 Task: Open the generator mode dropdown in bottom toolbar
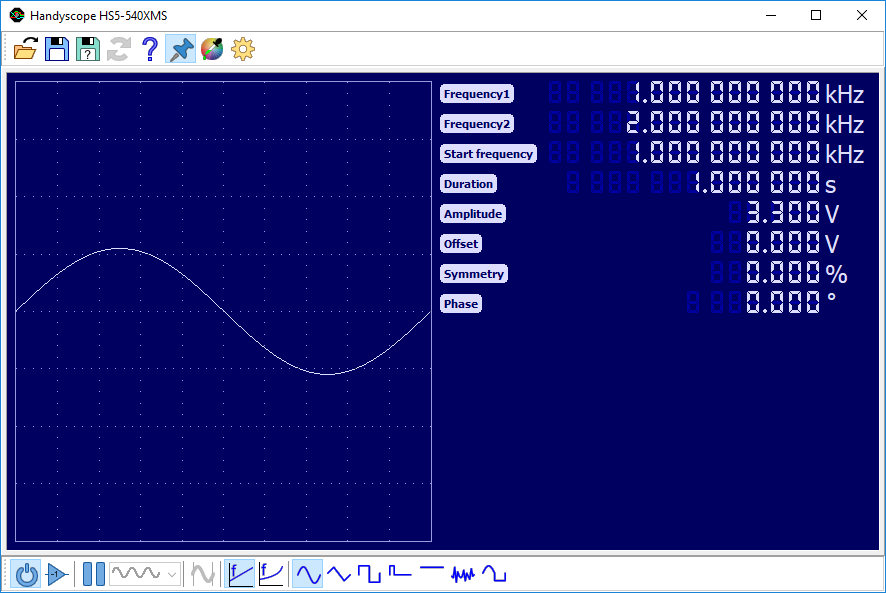click(x=144, y=574)
